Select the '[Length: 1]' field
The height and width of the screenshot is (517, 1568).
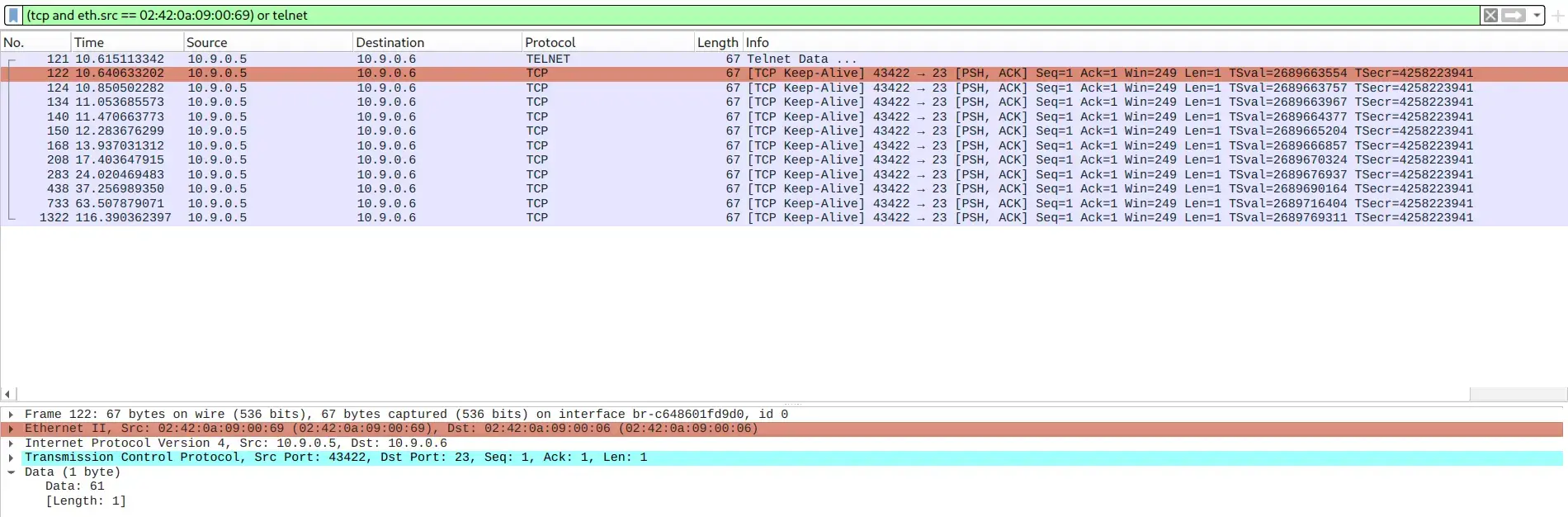[x=86, y=501]
